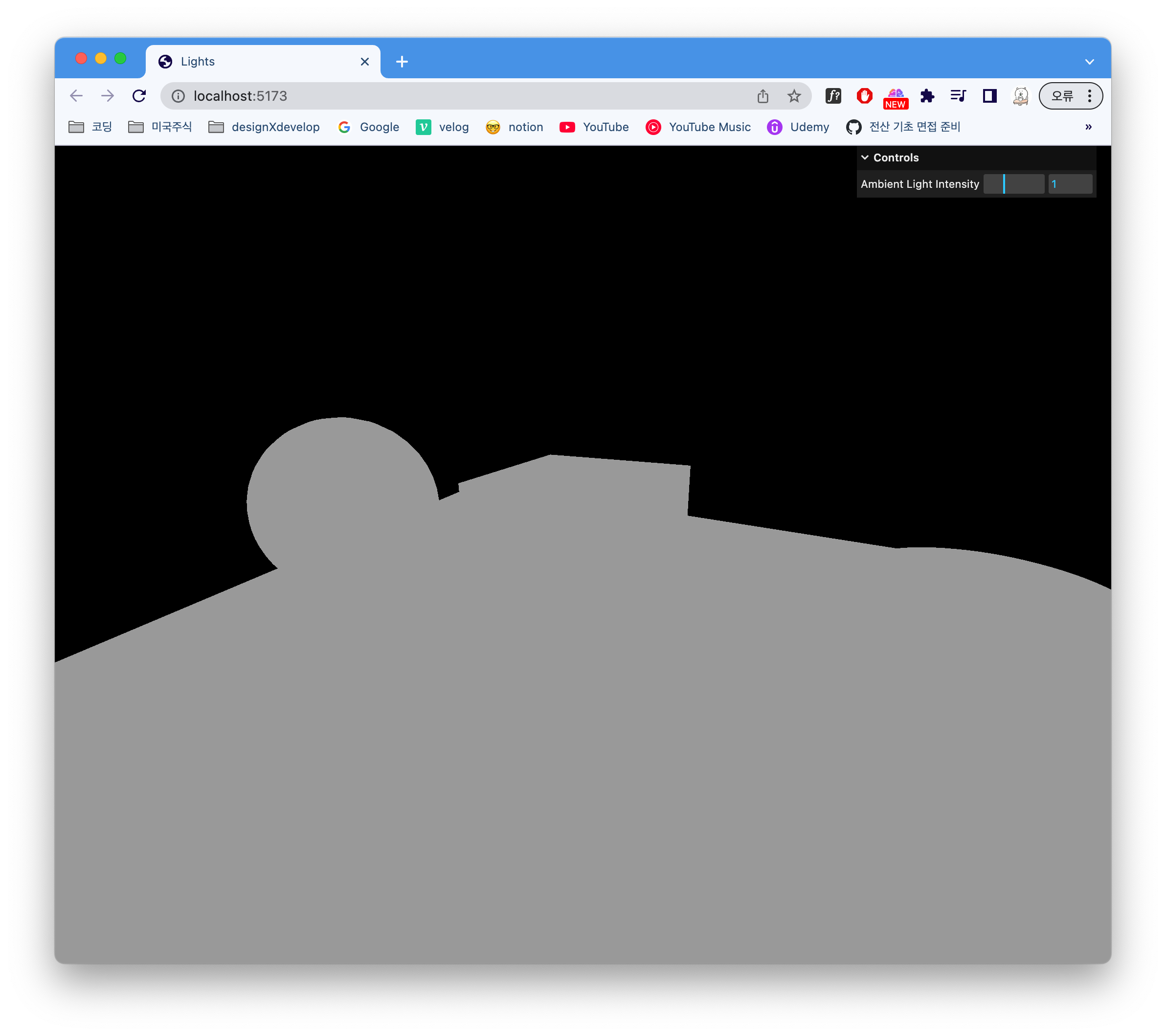Click the fonts detector extension icon
Viewport: 1166px width, 1036px height.
point(833,96)
